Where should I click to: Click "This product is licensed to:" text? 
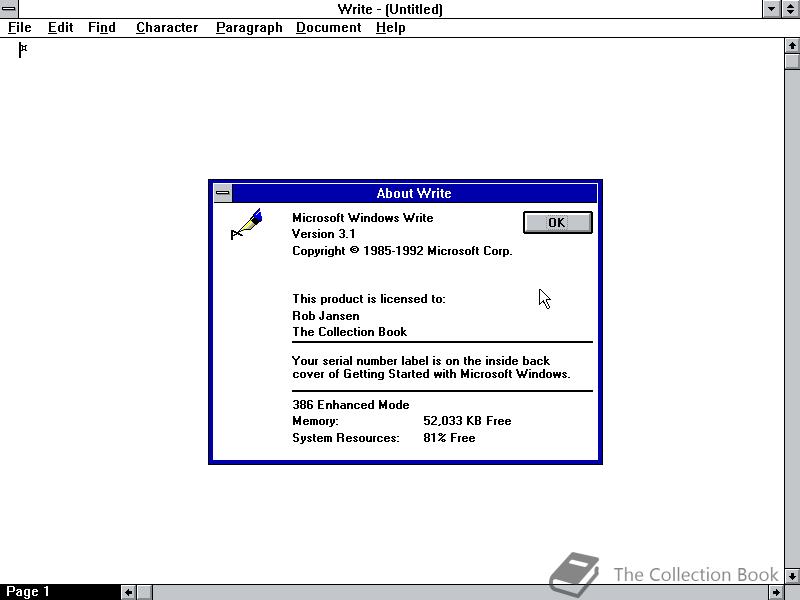(368, 299)
